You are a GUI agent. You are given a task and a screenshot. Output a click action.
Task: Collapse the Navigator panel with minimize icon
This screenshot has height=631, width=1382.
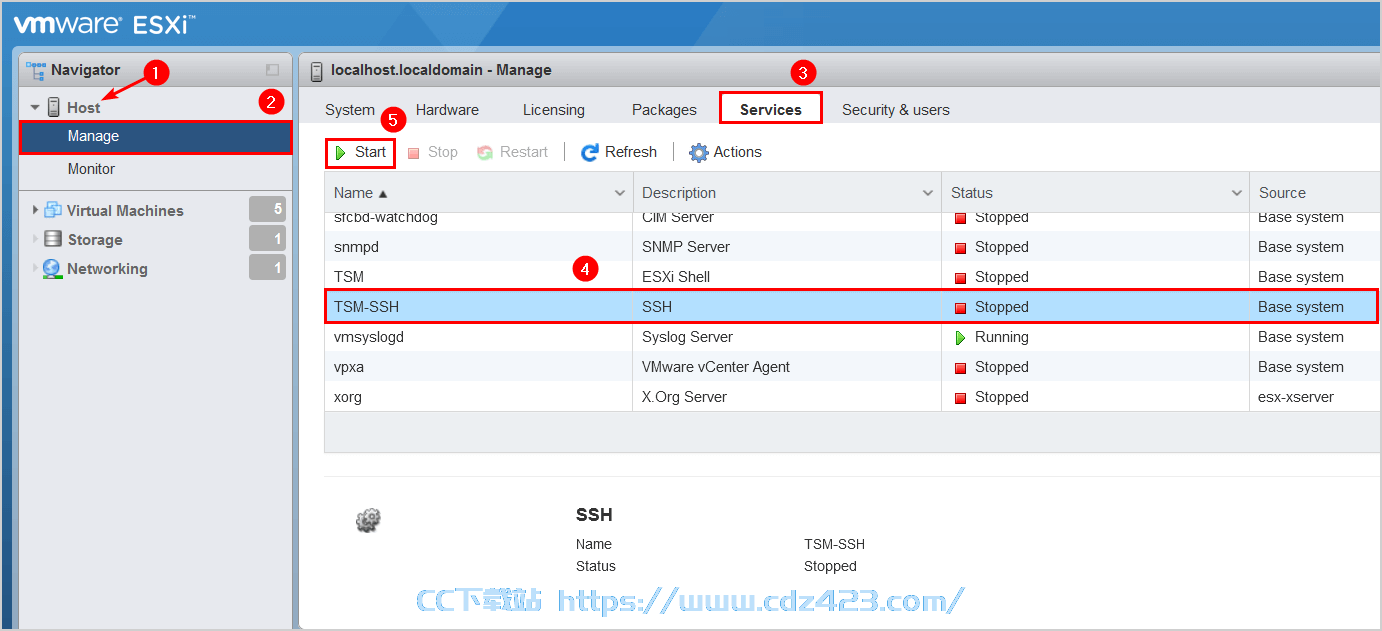click(x=272, y=70)
